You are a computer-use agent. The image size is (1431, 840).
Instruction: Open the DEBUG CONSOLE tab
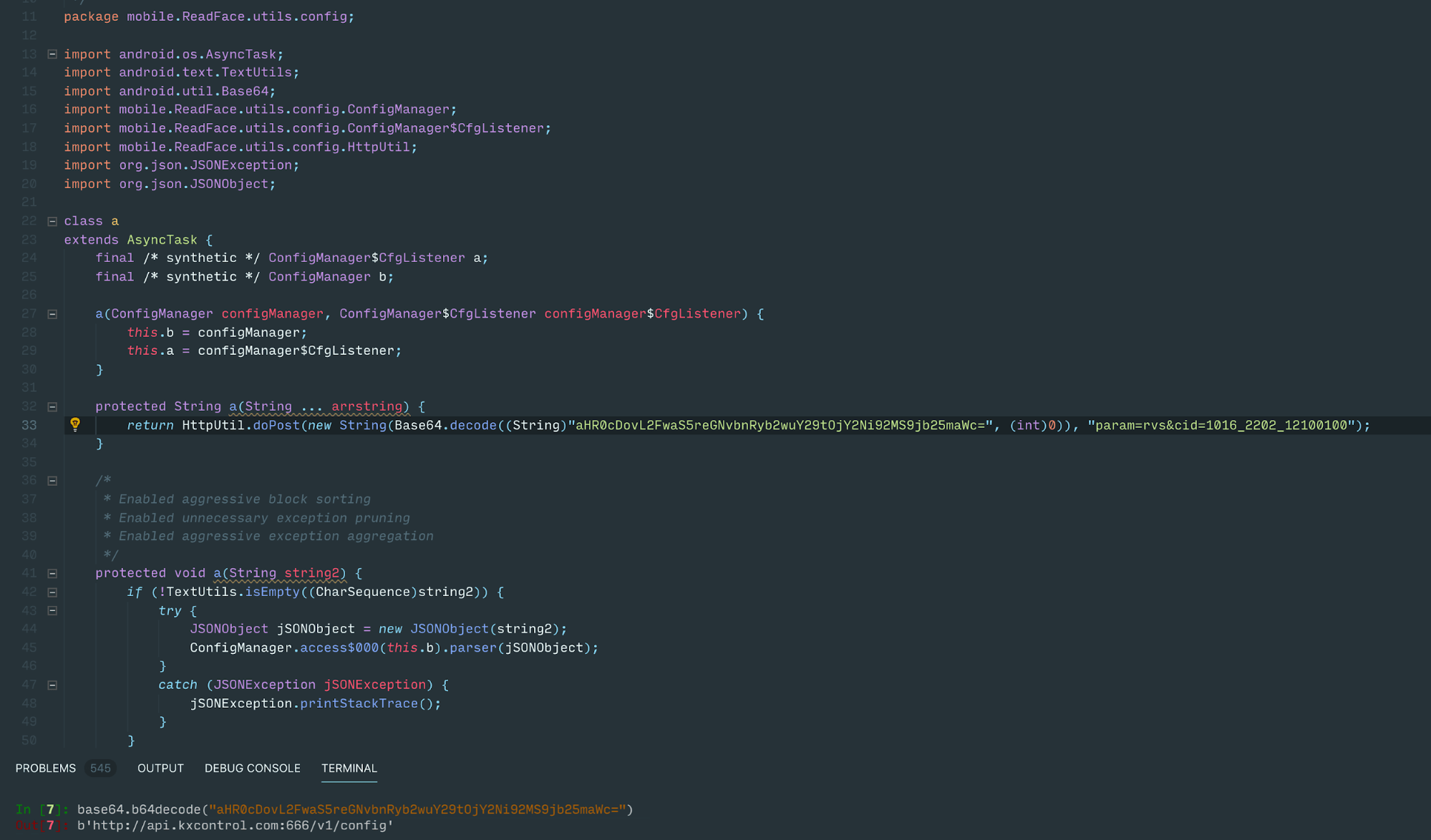click(252, 768)
